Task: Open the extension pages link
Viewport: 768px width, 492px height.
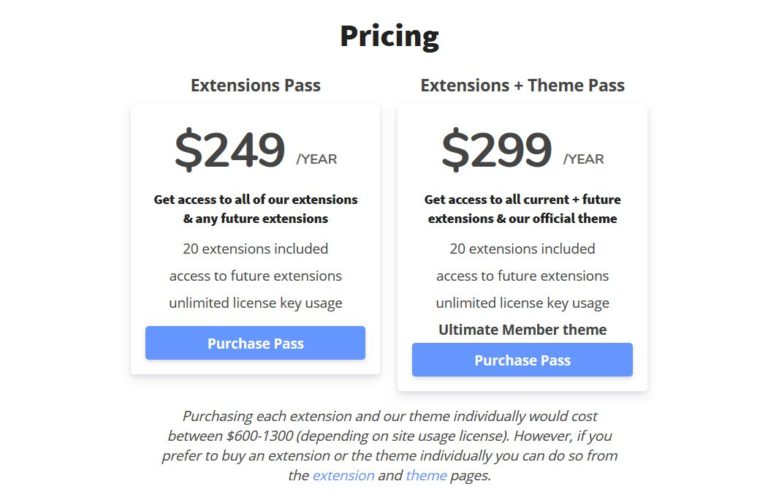Action: pyautogui.click(x=343, y=475)
